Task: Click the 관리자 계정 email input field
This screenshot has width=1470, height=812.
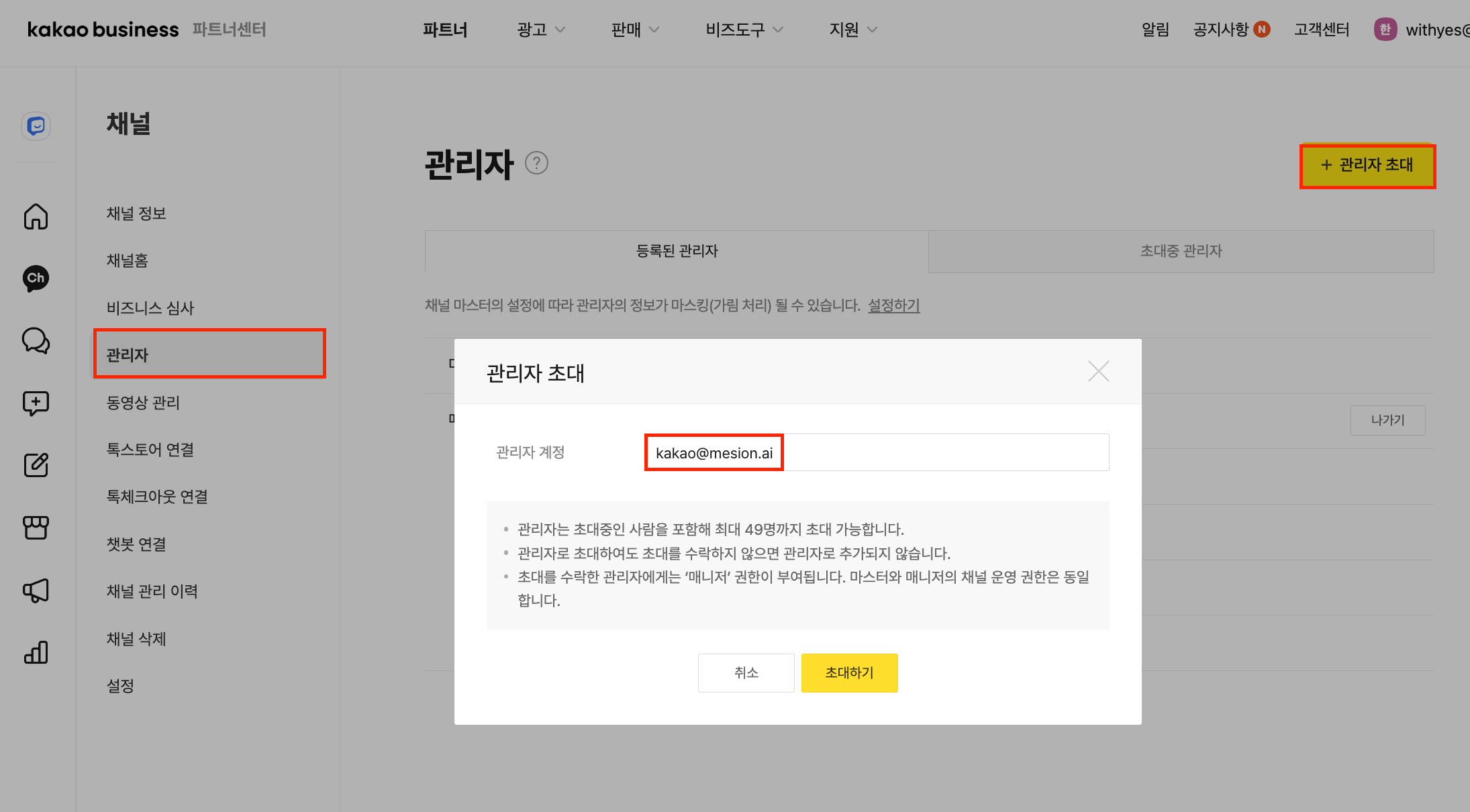Action: (x=877, y=452)
